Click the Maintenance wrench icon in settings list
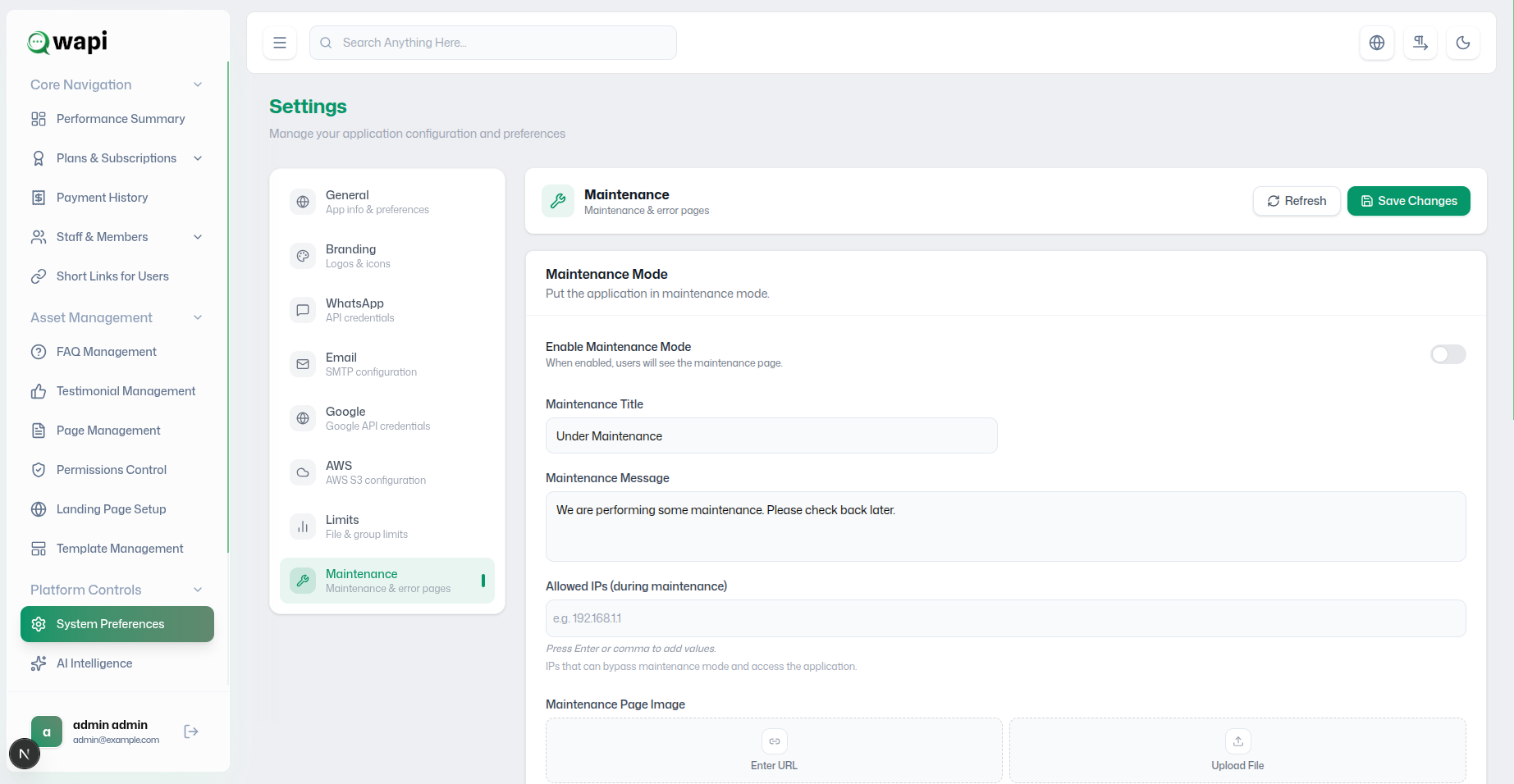1514x784 pixels. [303, 581]
